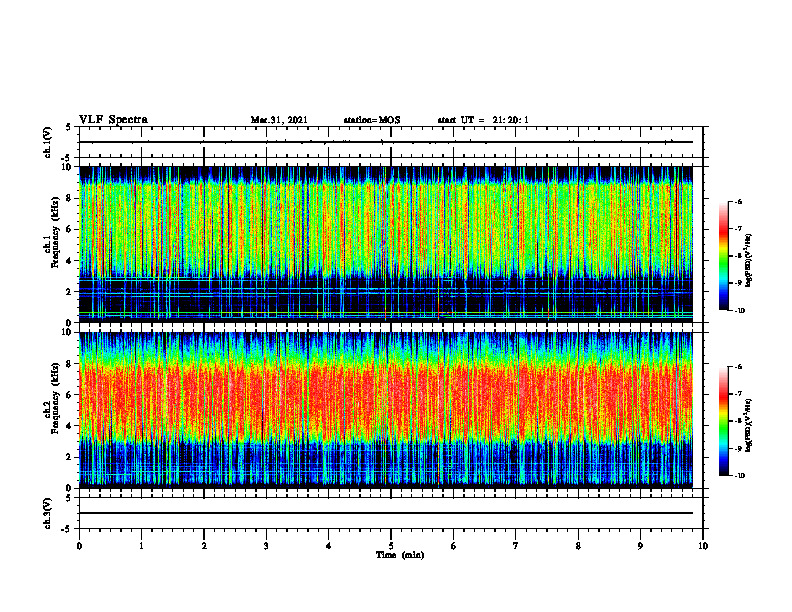Click the '-9' label on ch.2 color scale
The height and width of the screenshot is (612, 792).
pos(738,448)
